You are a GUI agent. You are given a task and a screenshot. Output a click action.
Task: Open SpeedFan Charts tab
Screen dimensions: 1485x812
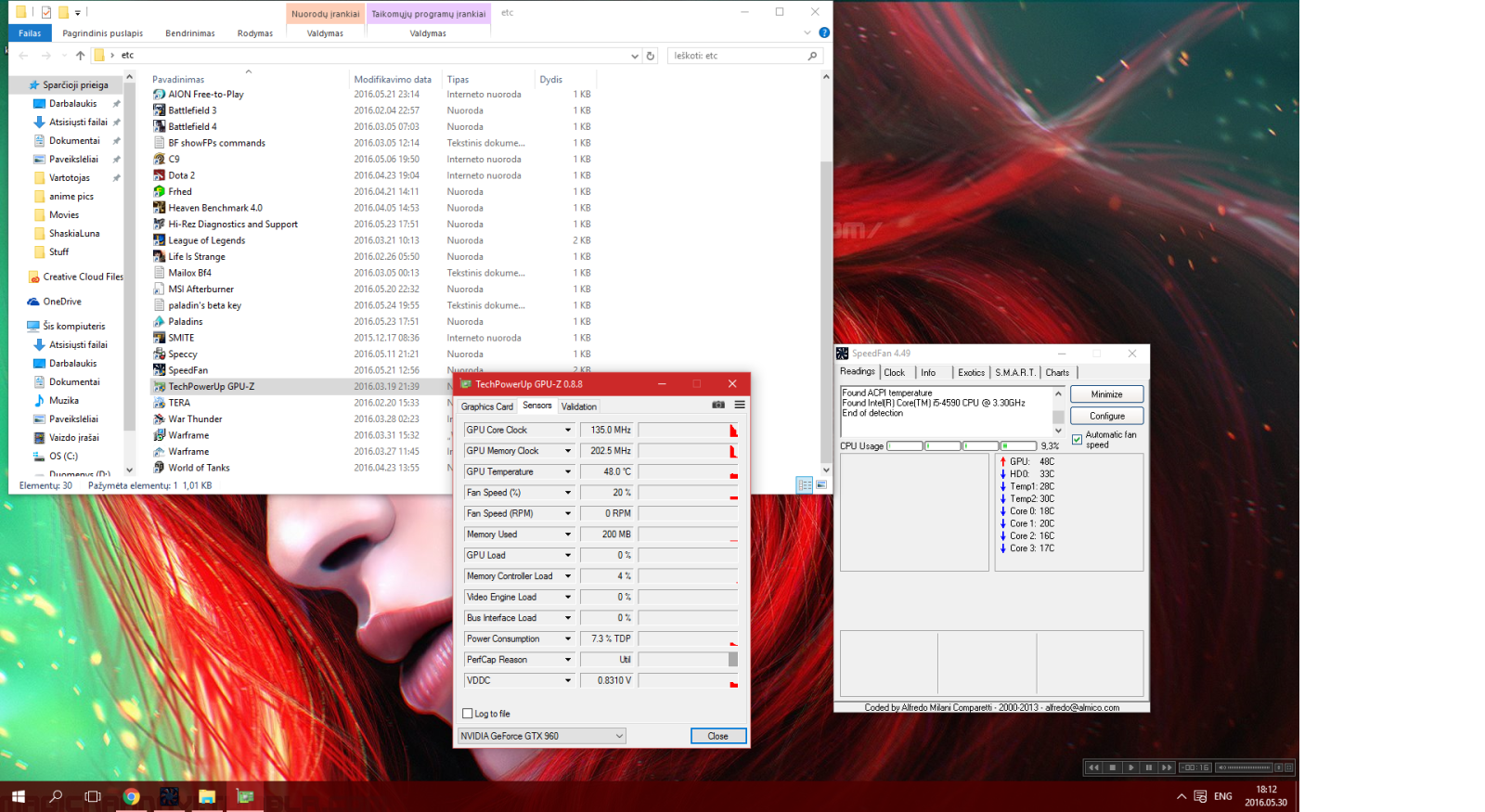[1057, 372]
